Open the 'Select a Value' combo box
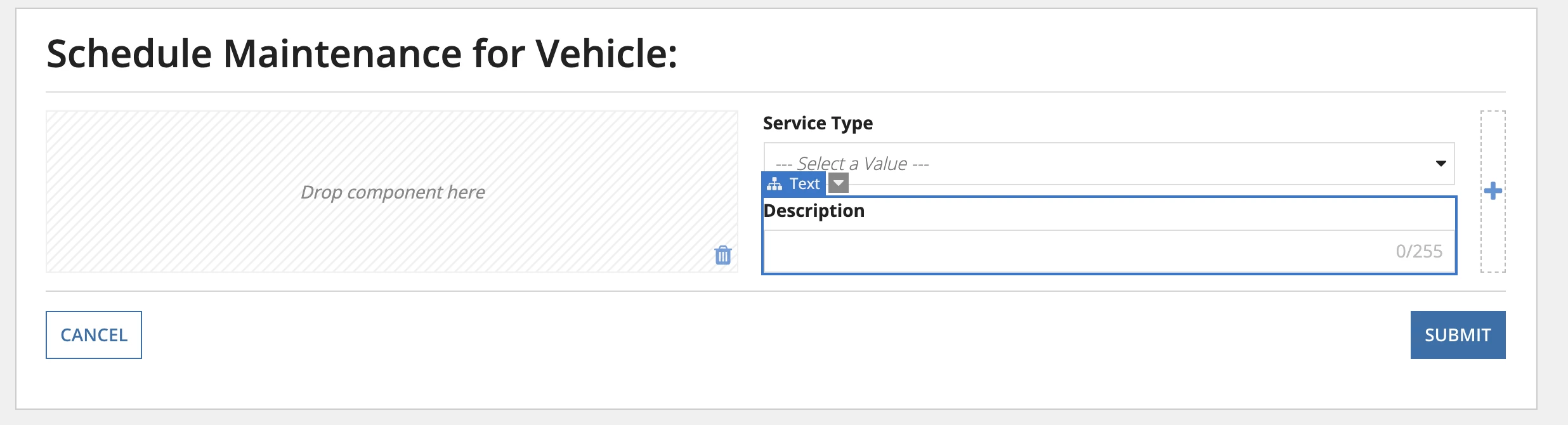 [x=1109, y=164]
